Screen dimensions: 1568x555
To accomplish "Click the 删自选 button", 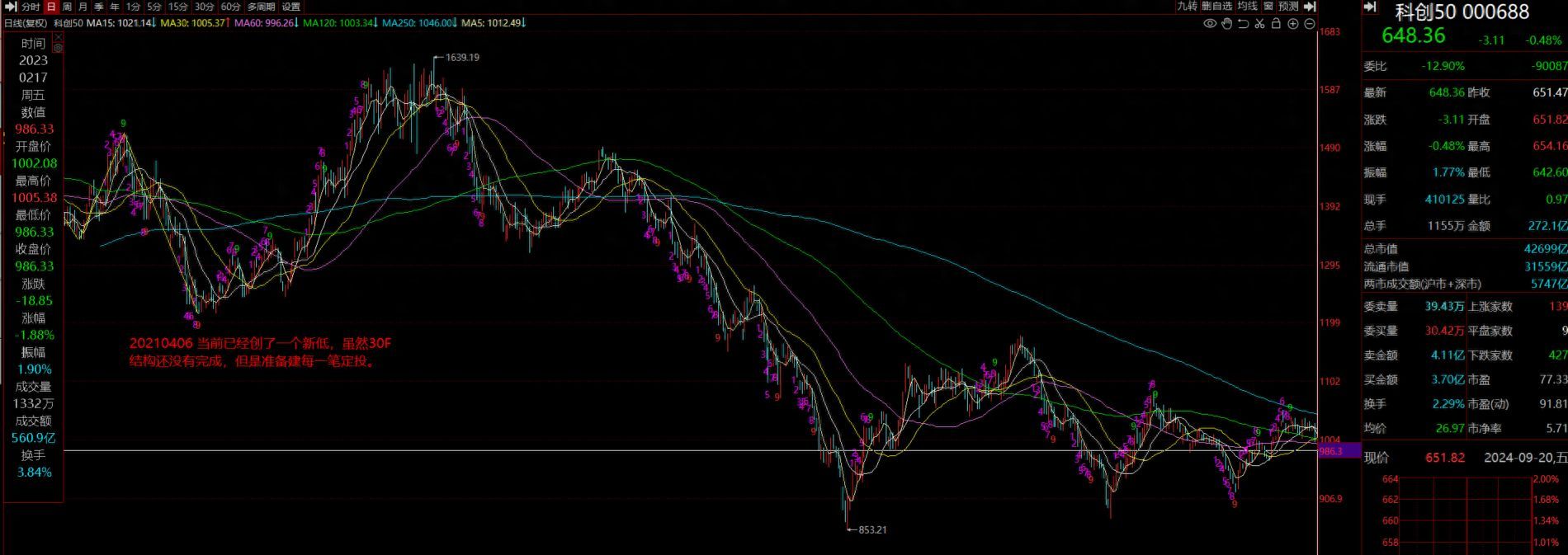I will point(1216,7).
